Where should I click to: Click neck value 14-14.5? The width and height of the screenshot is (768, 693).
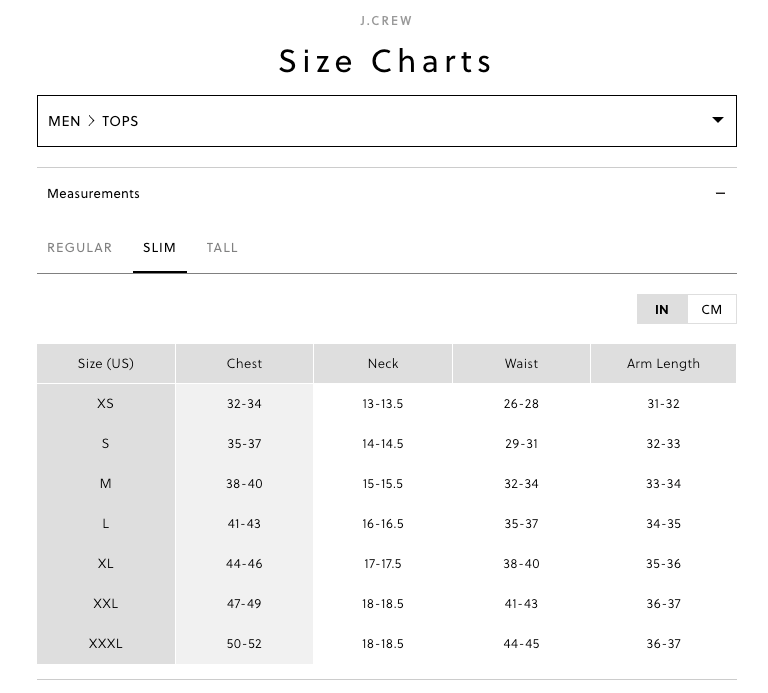pyautogui.click(x=383, y=444)
